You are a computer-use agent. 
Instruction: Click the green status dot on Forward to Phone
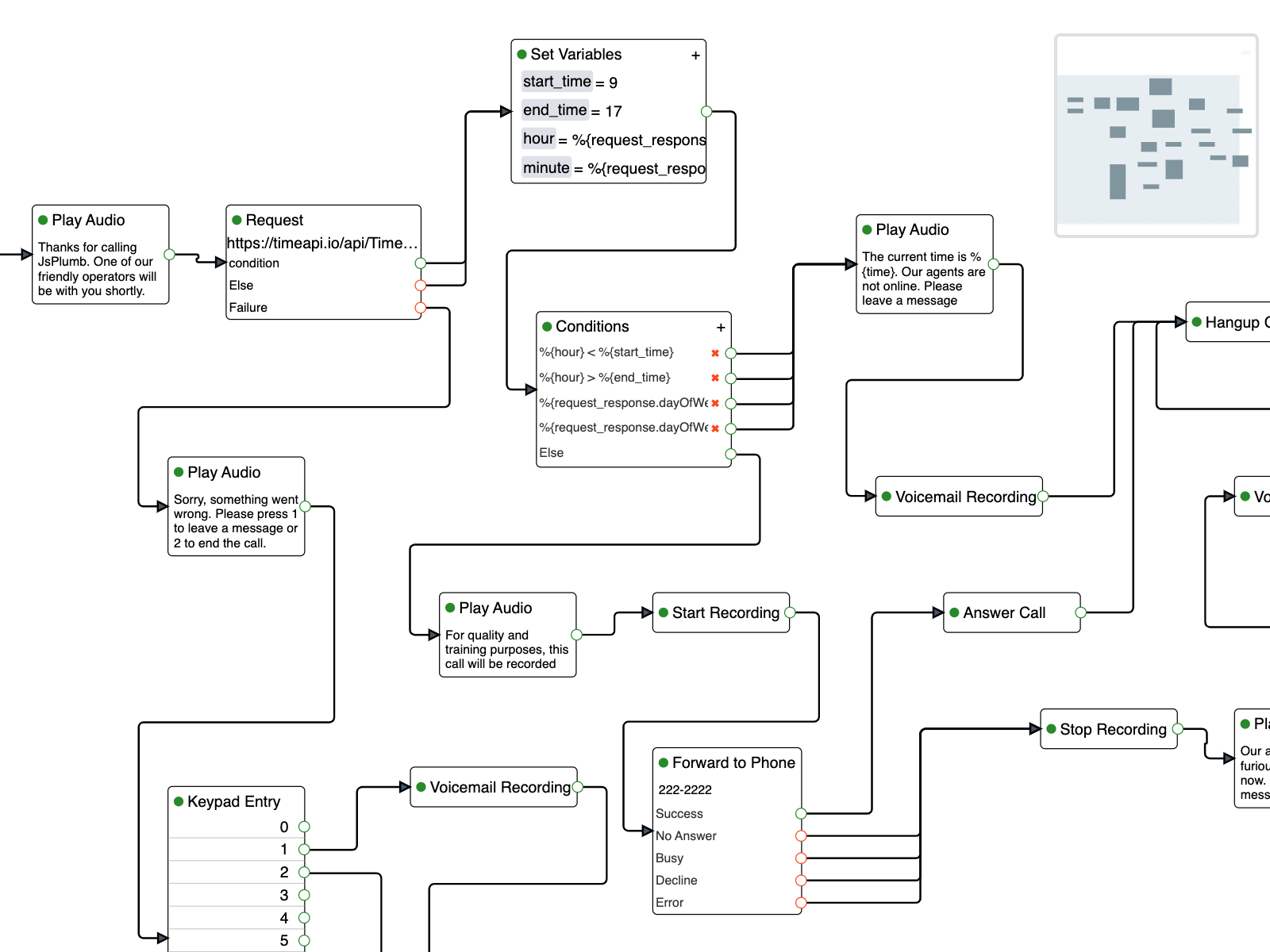click(x=664, y=762)
